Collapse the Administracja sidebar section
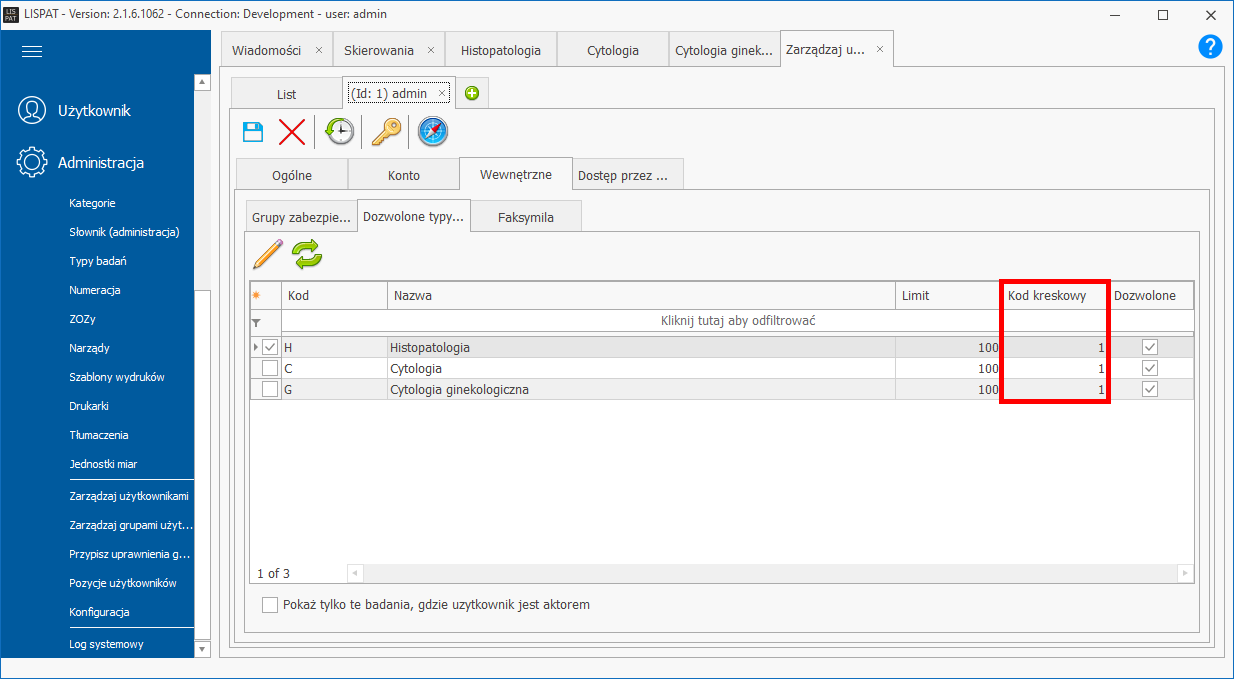The image size is (1234, 679). point(100,162)
